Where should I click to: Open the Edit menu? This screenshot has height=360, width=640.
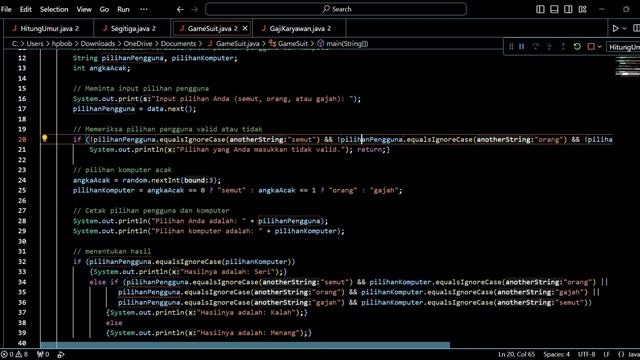click(x=25, y=9)
